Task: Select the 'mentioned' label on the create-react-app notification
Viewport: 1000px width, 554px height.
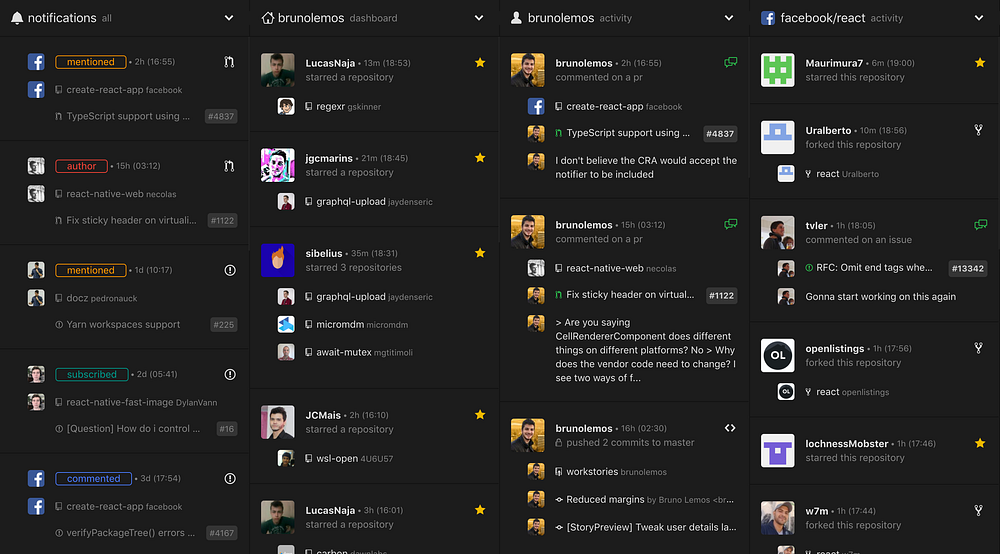Action: (x=91, y=62)
